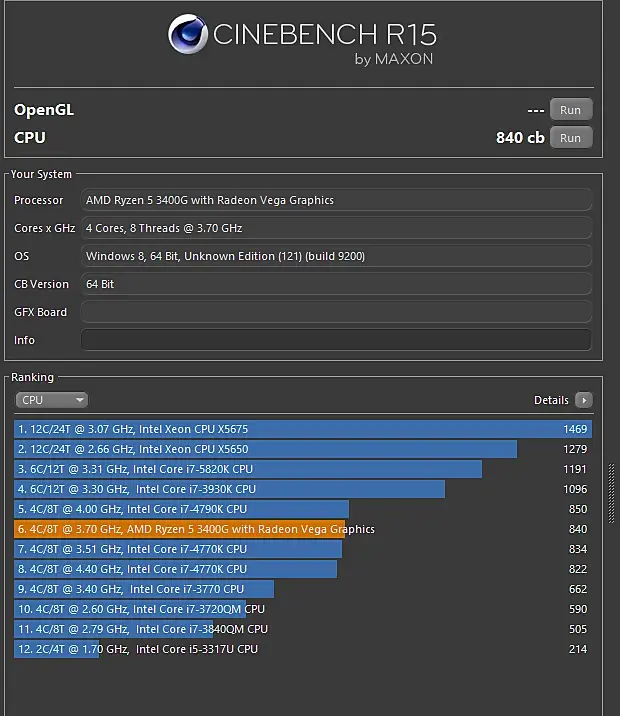Click the GFX Board field
620x716 pixels.
pos(336,312)
